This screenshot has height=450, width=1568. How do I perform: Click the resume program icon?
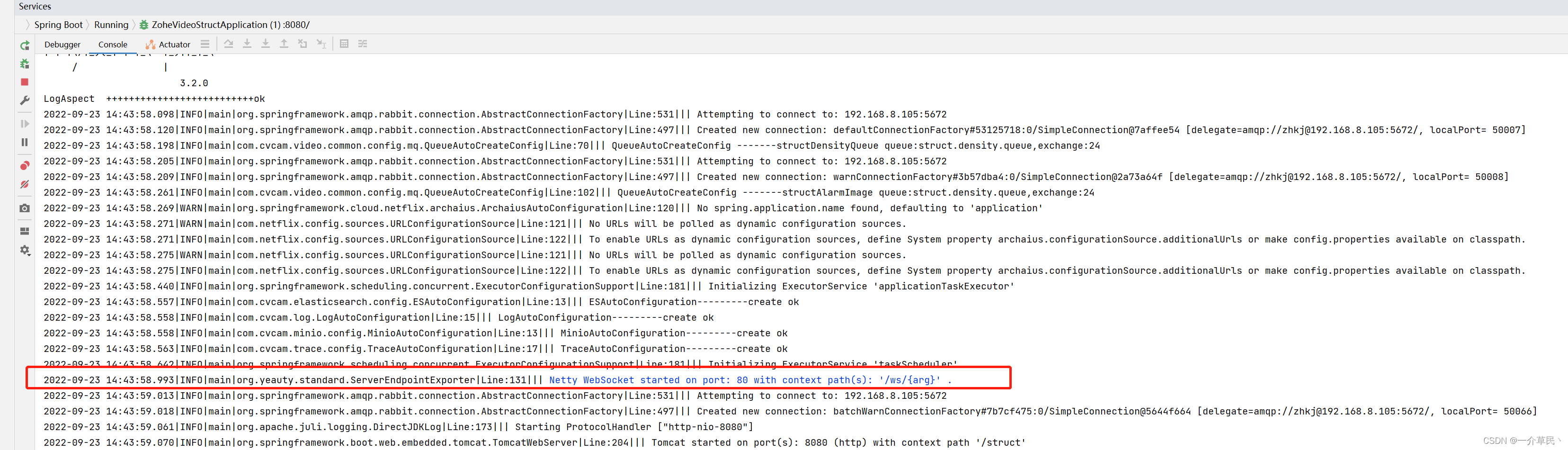point(25,124)
